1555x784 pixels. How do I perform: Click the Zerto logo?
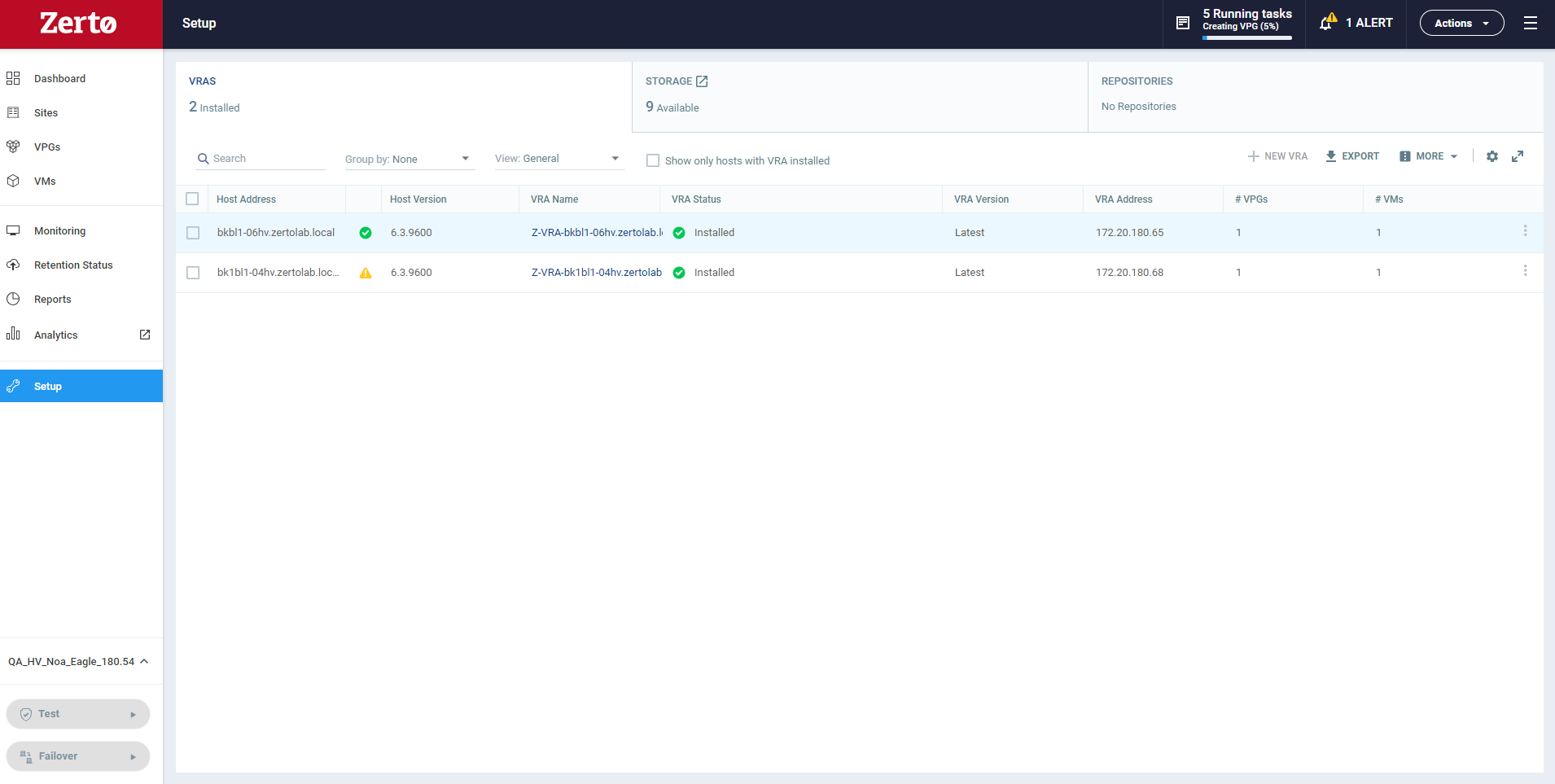(x=78, y=23)
